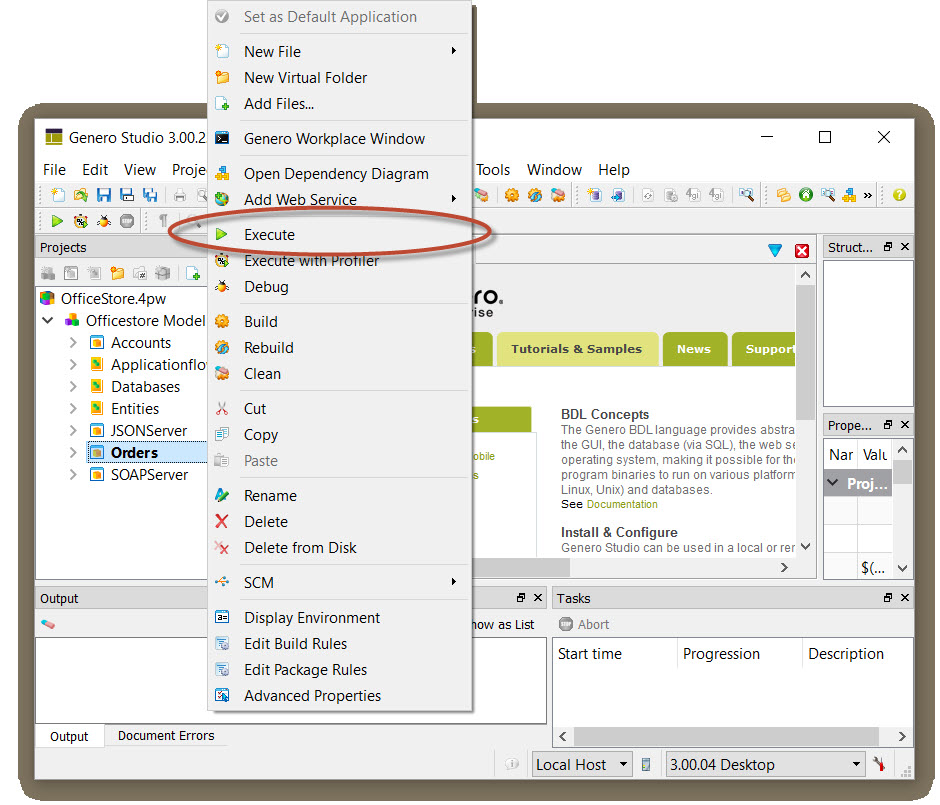Click the Debug bug toolbar icon
The image size is (940, 805).
pos(104,221)
